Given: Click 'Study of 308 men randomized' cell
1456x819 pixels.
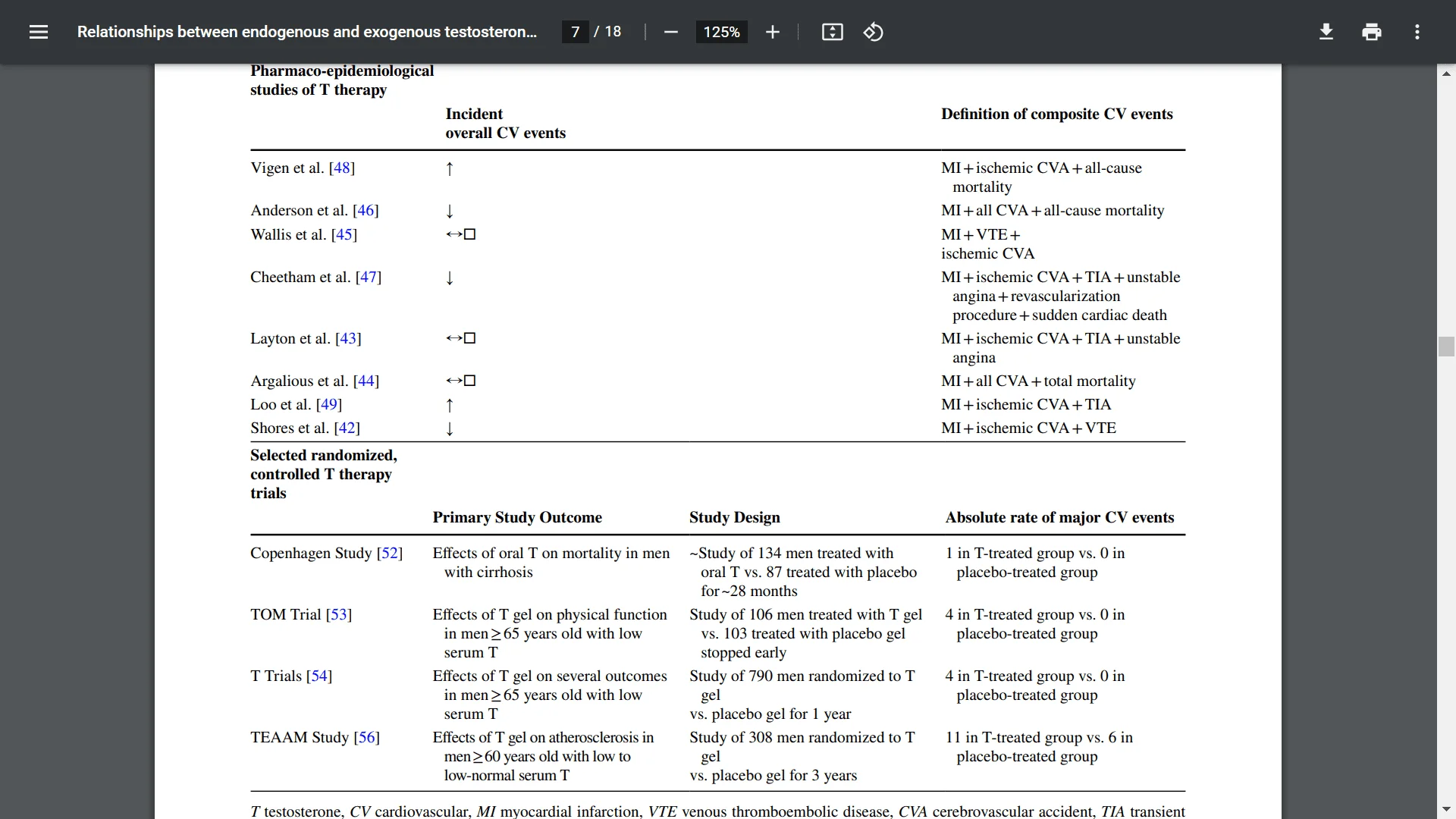Looking at the screenshot, I should [x=802, y=756].
